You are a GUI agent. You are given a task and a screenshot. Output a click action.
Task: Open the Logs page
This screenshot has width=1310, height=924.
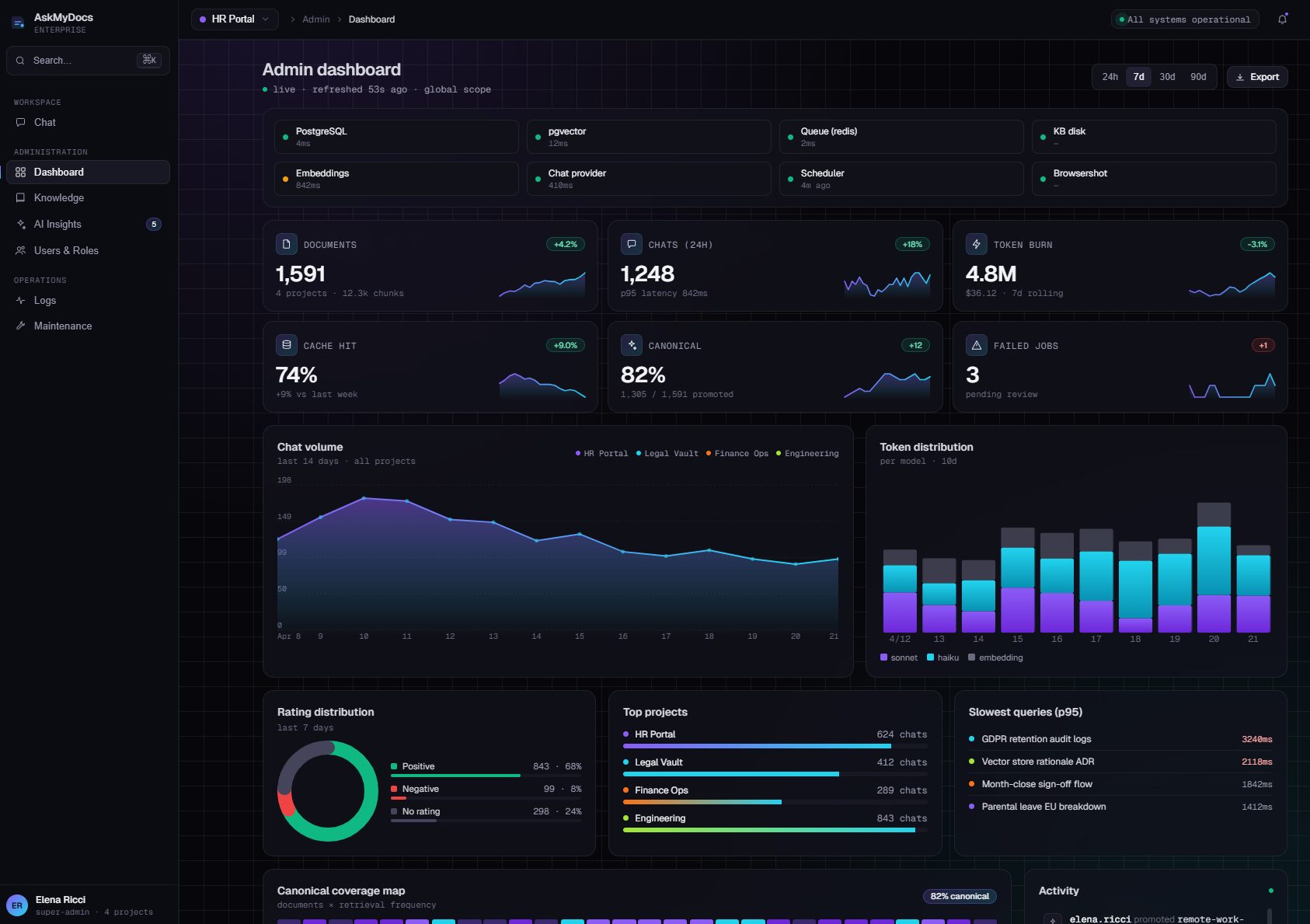pos(88,300)
